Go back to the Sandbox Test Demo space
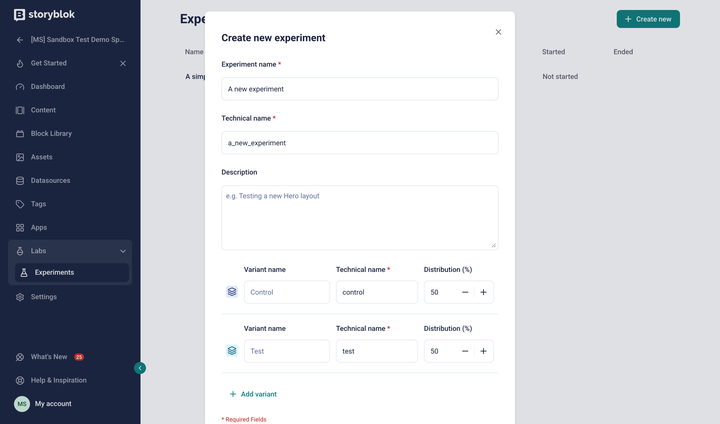 click(x=70, y=40)
